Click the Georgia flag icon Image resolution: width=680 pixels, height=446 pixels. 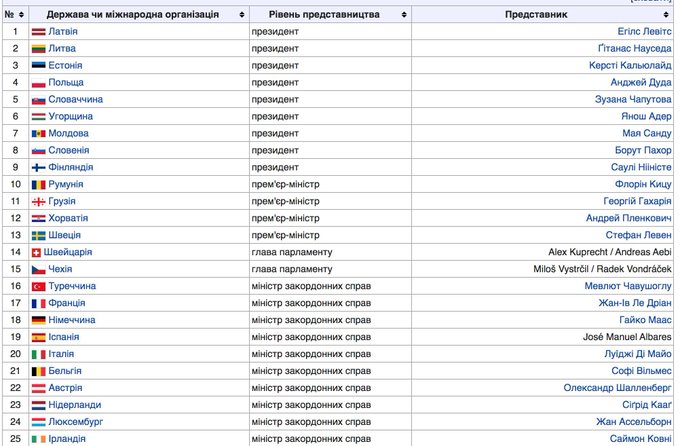[x=39, y=202]
